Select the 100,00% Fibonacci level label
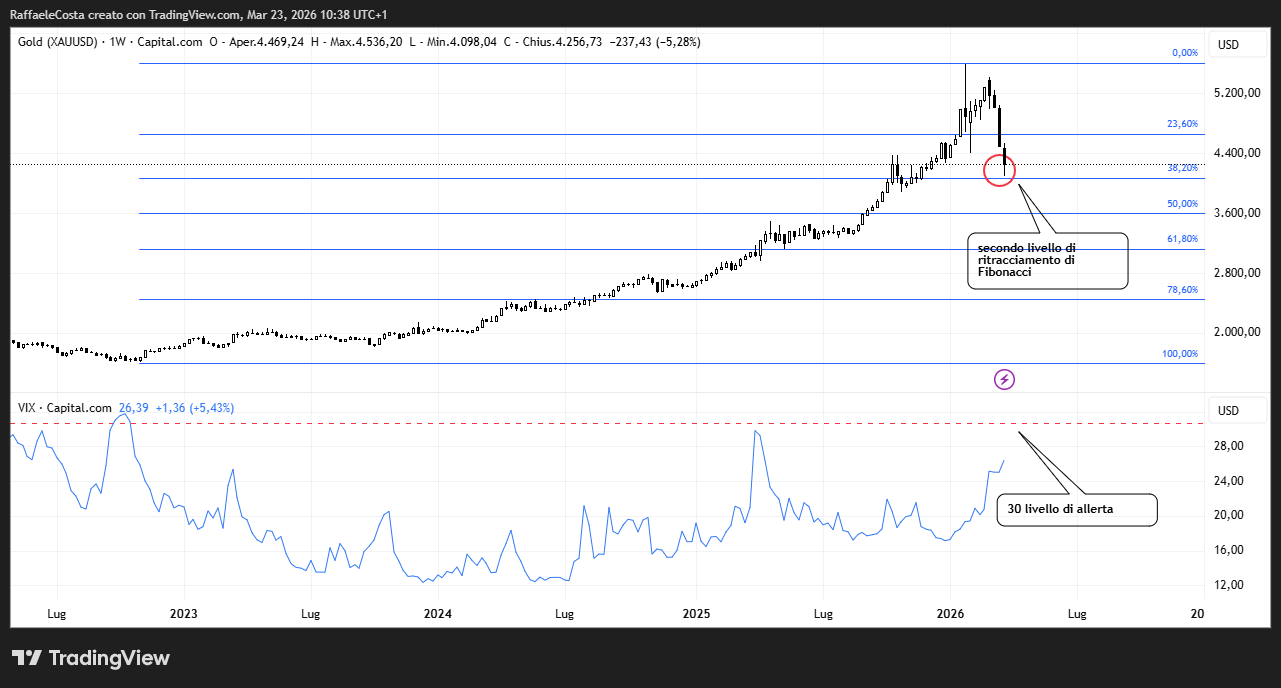 point(1179,354)
